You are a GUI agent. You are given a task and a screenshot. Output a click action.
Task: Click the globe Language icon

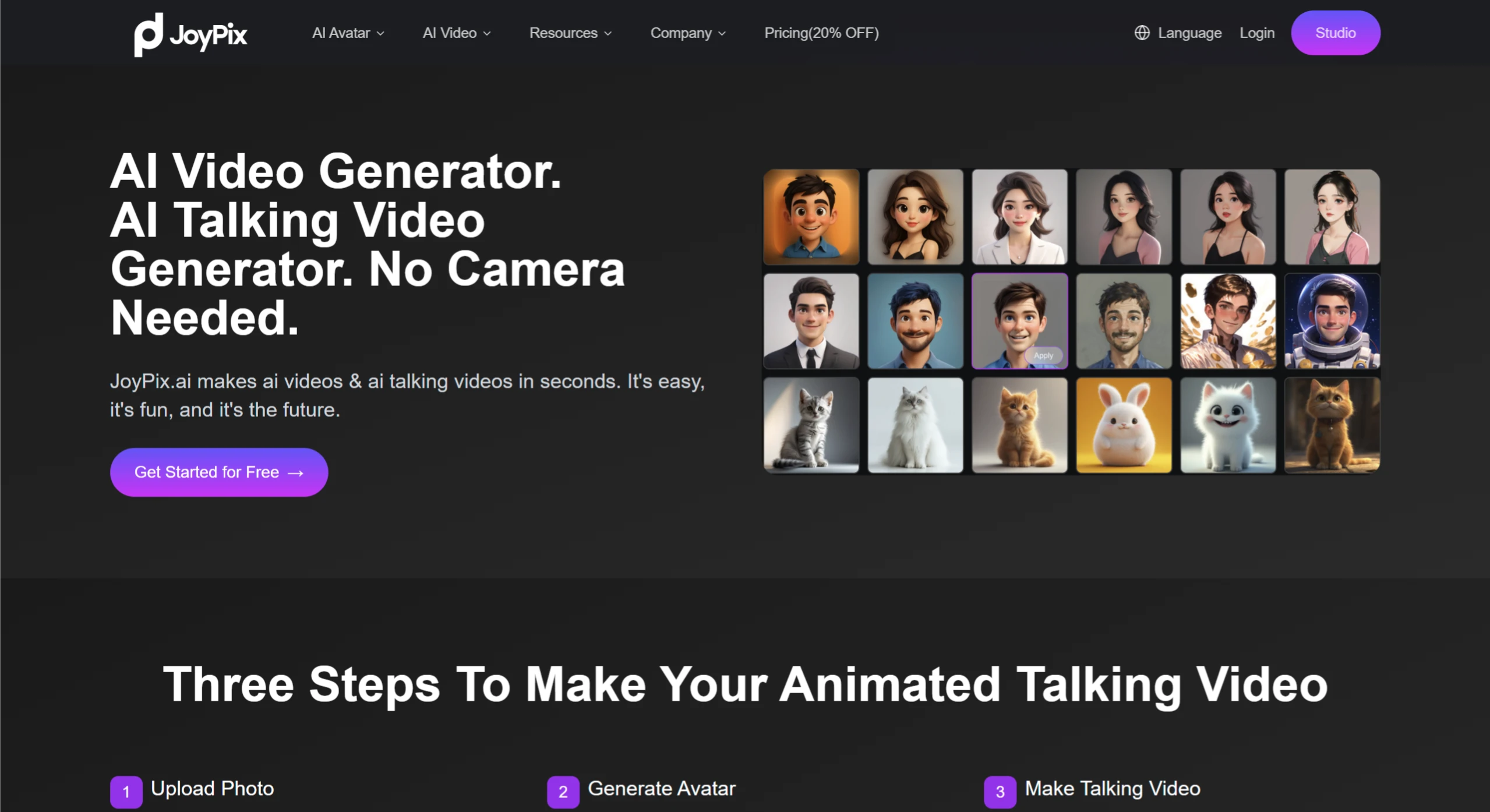click(1142, 33)
